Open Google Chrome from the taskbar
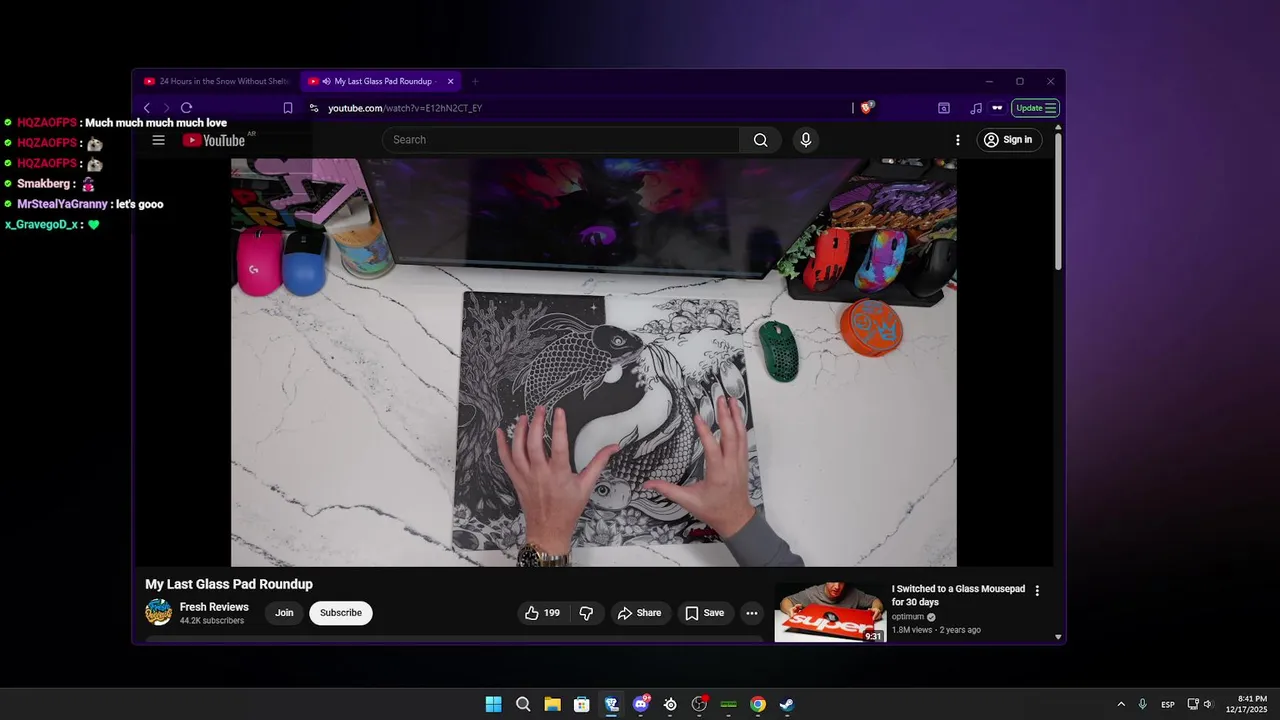The height and width of the screenshot is (720, 1280). click(x=758, y=704)
